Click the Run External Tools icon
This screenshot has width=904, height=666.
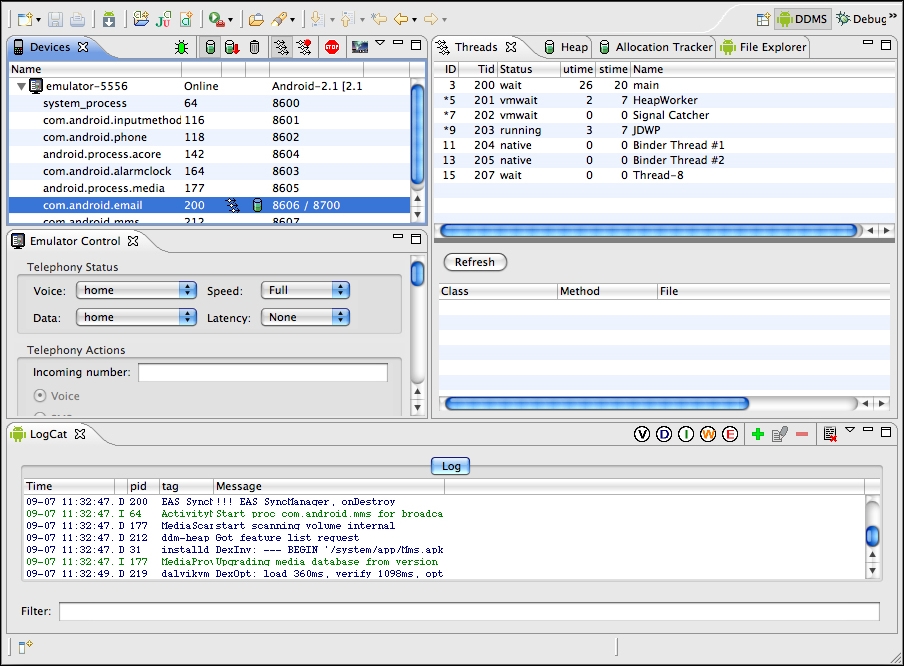217,20
